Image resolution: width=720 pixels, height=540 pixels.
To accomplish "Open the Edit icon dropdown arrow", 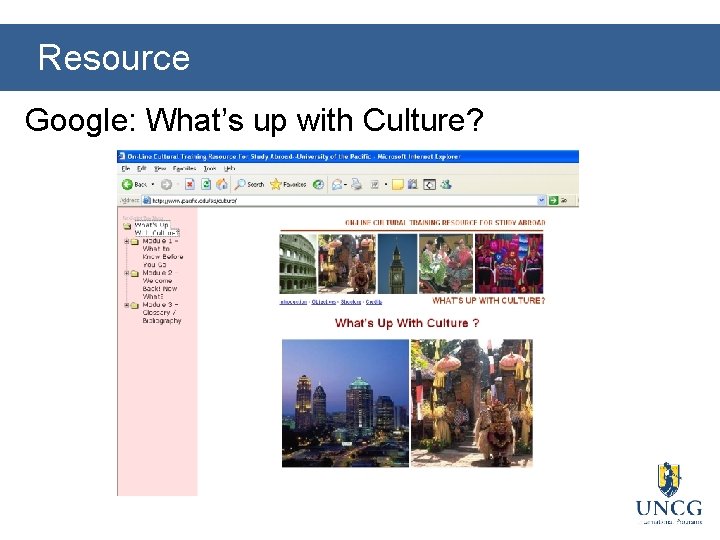I will click(x=386, y=185).
